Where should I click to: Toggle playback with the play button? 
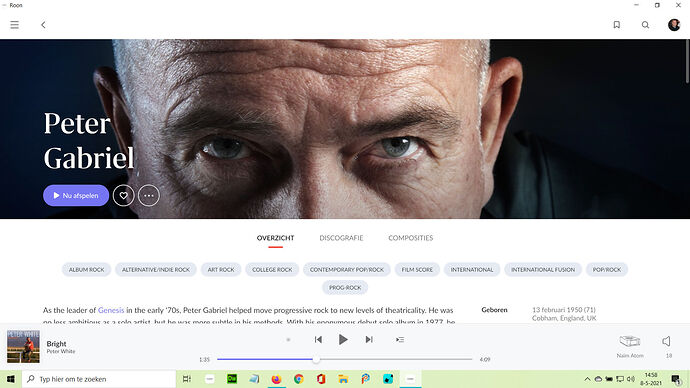343,339
